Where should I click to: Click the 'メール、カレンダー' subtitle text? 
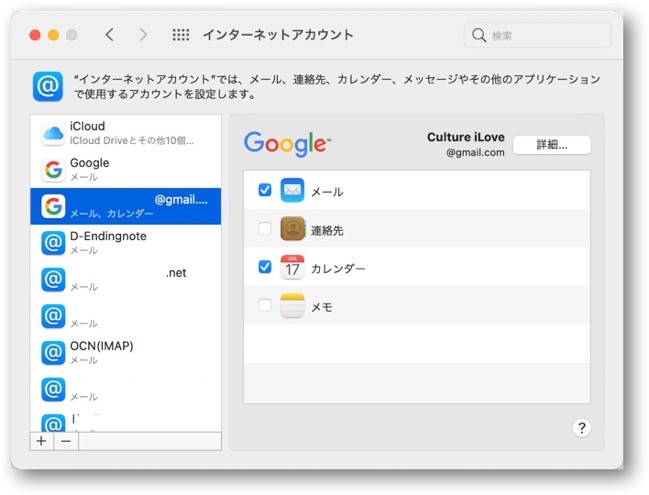tap(111, 214)
